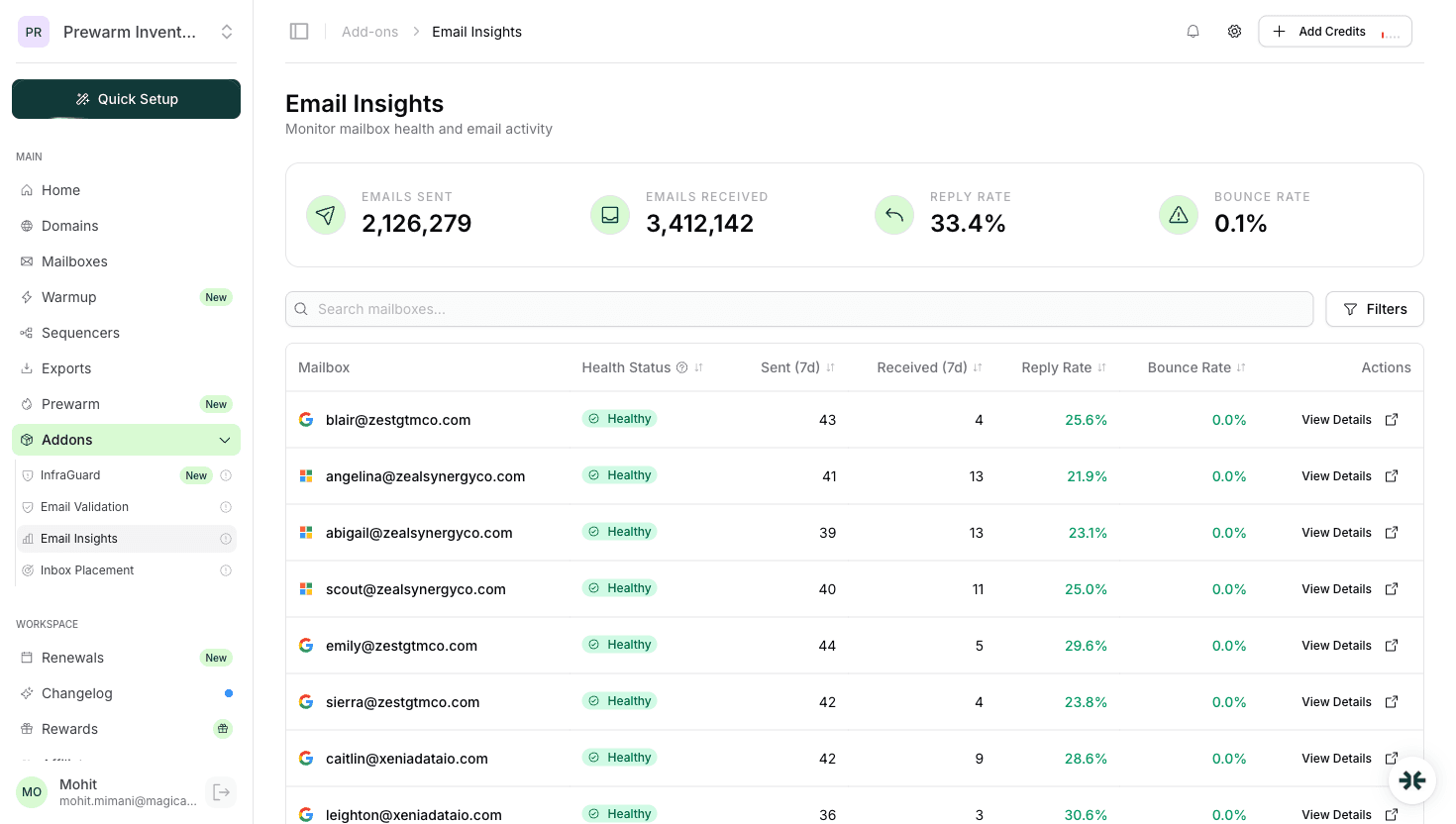The image size is (1456, 824).
Task: Click the Healthy status badge for emily@zestgtmco.com
Action: [x=619, y=644]
